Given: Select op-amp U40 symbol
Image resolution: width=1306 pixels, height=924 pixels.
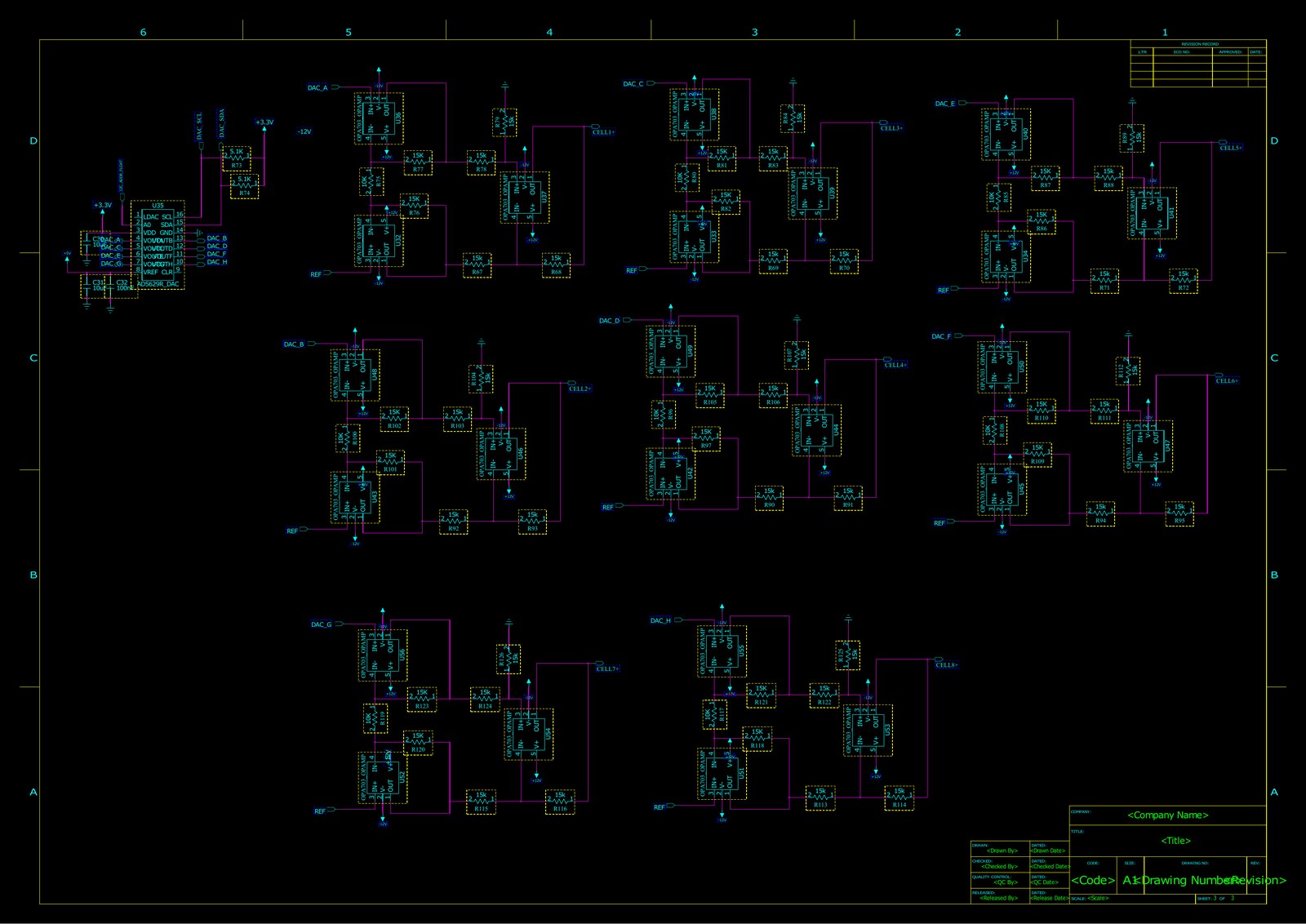Looking at the screenshot, I should 1006,135.
